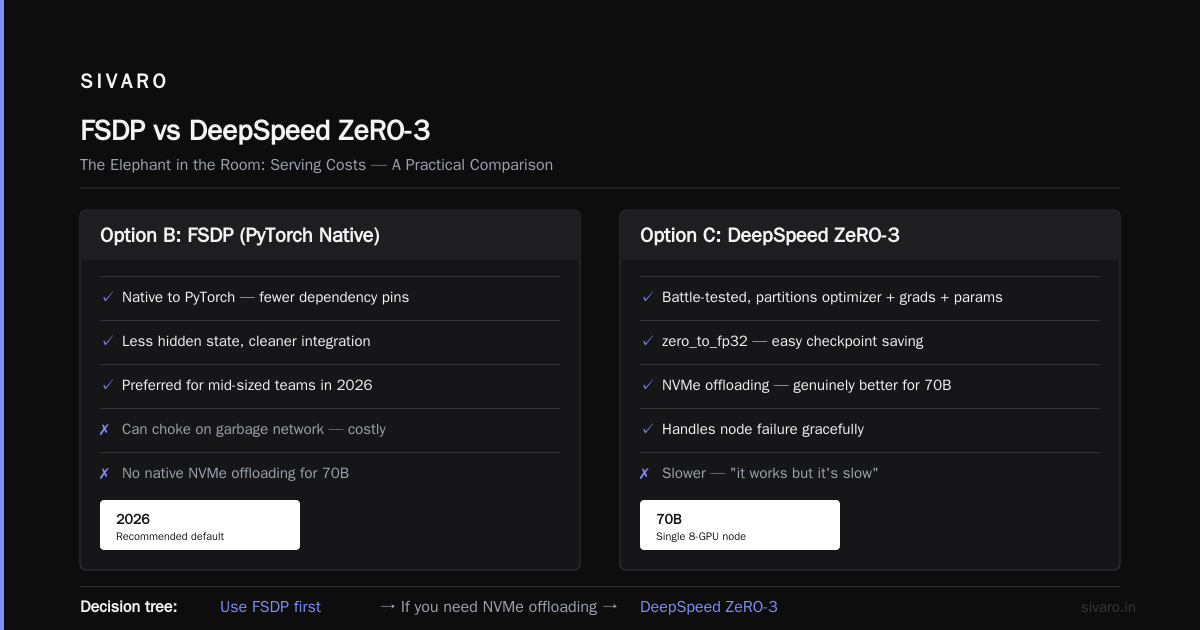Click the subtitle 'The Elephant in the Room' line

[316, 165]
